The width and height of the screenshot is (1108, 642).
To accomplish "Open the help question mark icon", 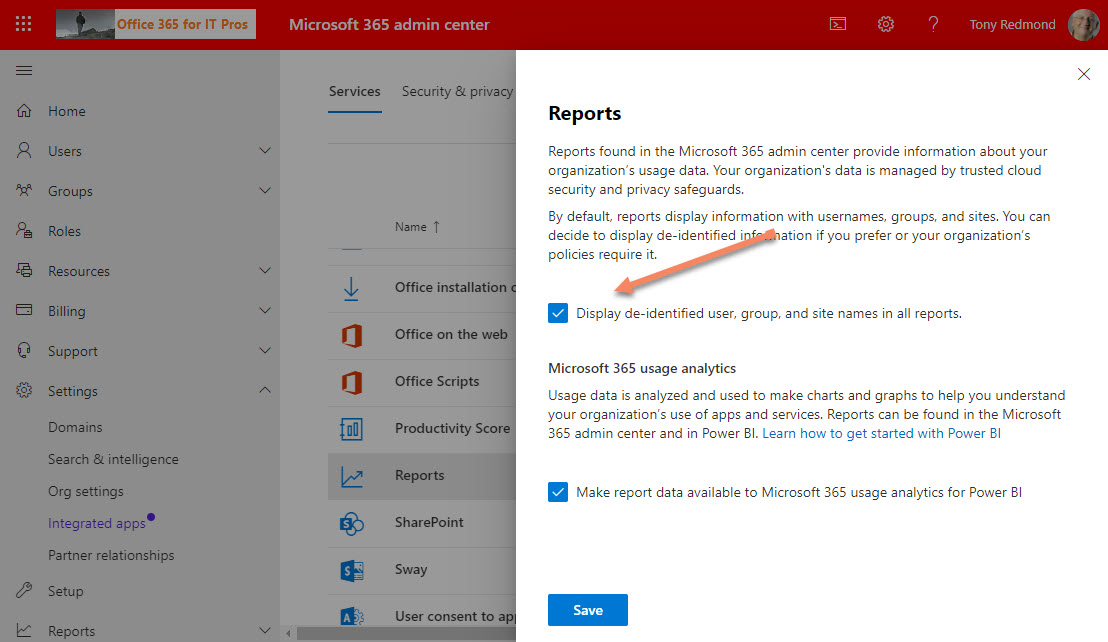I will [x=933, y=24].
